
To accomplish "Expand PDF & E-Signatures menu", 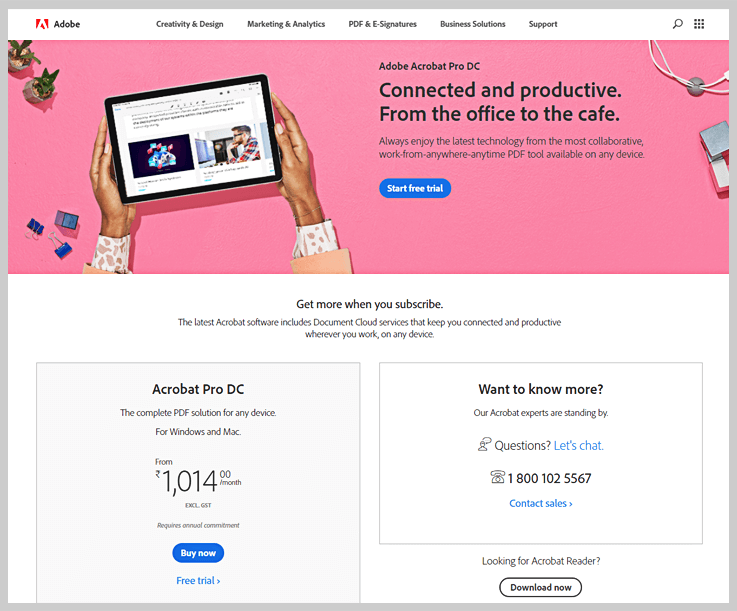I will [382, 24].
